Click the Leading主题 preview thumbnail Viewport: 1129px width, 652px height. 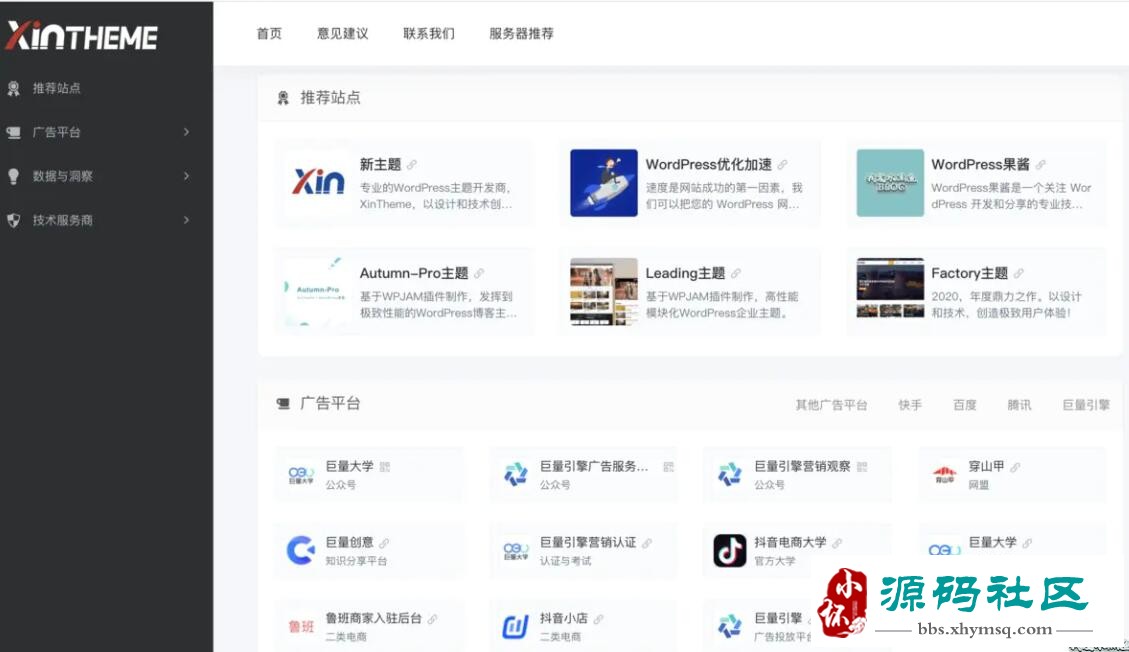(x=603, y=291)
